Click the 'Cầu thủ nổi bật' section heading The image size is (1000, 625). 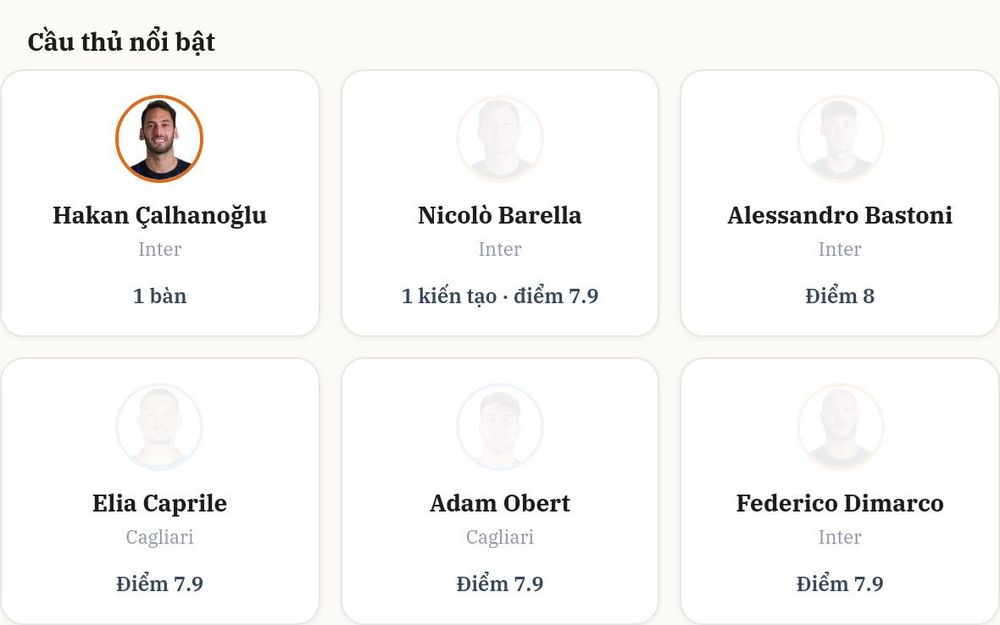pos(121,42)
